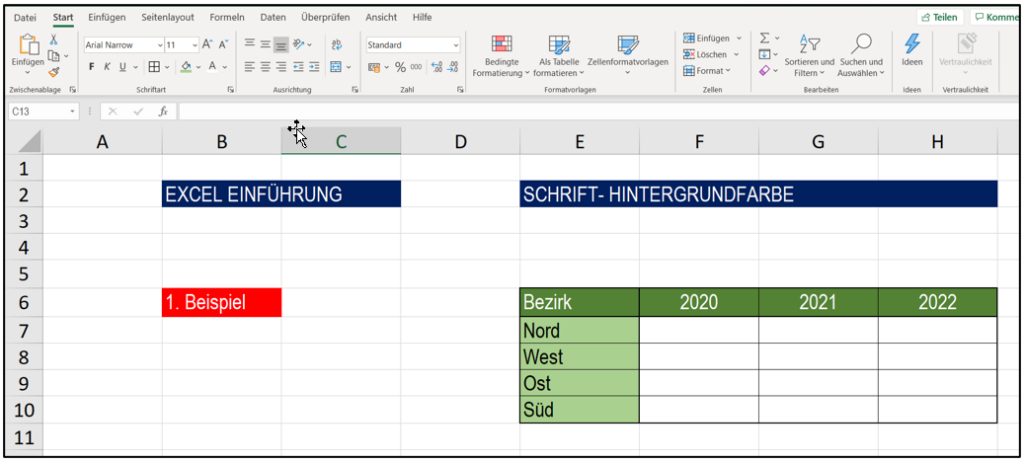Screen dimensions: 1024x463
Task: Expand the font color dropdown arrow
Action: click(x=225, y=67)
